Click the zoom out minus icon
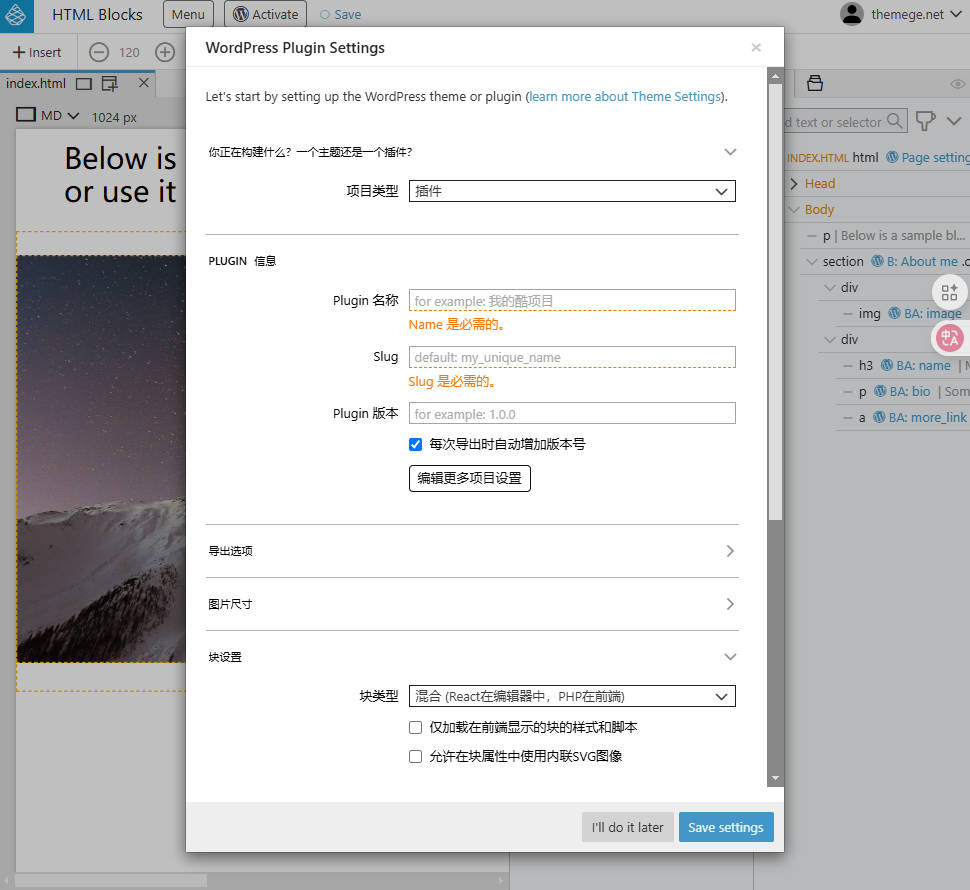Screen dimensions: 970x890 point(99,53)
